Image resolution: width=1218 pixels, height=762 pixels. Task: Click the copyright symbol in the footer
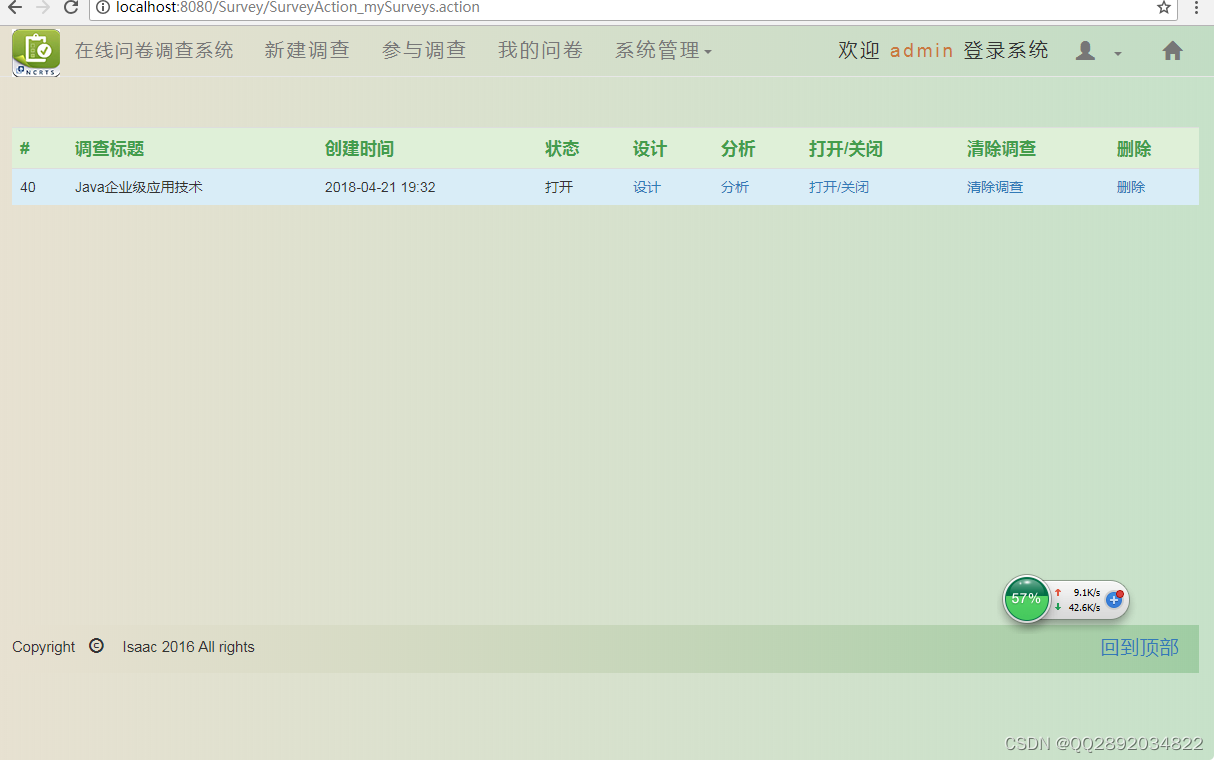pos(96,646)
